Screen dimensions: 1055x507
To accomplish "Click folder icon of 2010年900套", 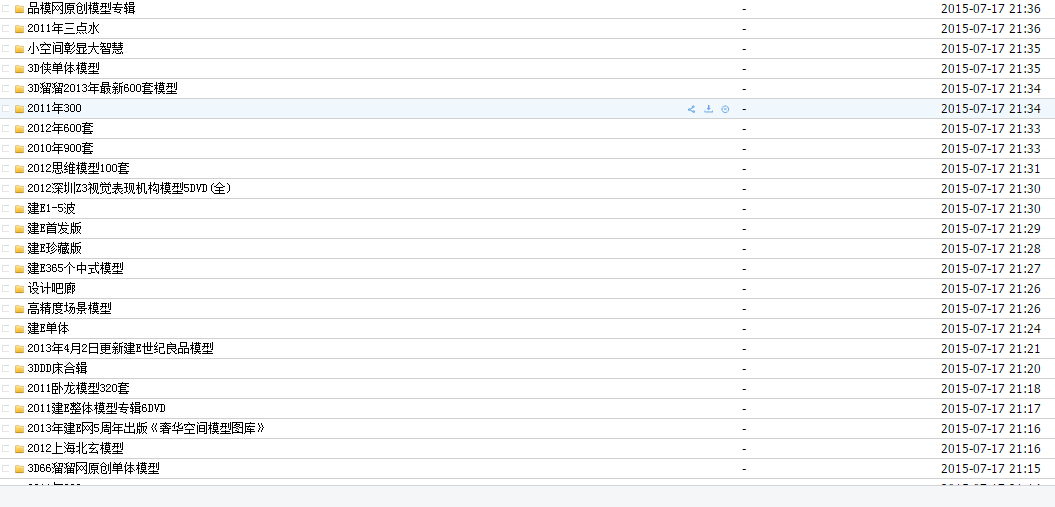I will tap(20, 149).
